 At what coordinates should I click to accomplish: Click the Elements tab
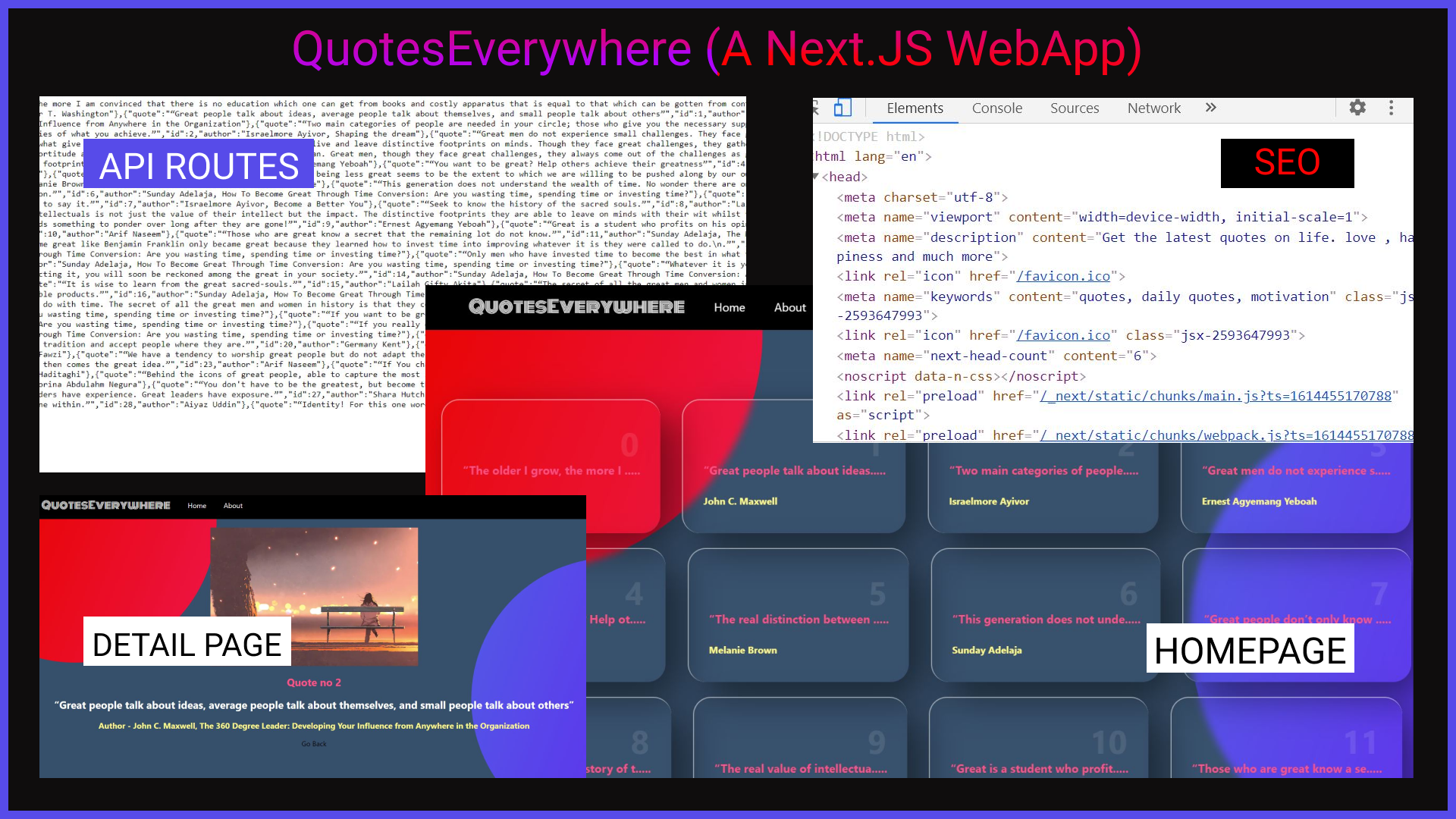tap(915, 108)
